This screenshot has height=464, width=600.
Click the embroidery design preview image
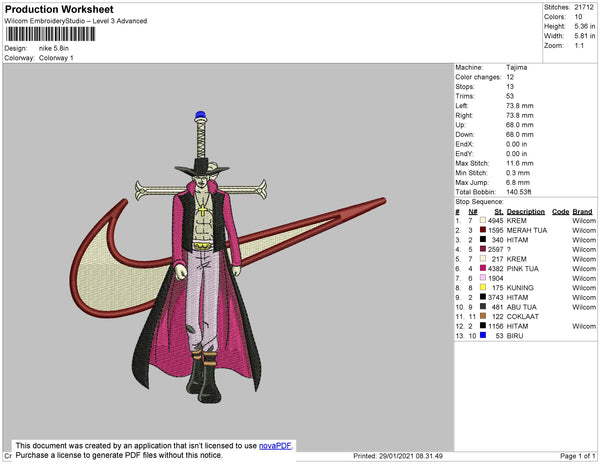(228, 257)
